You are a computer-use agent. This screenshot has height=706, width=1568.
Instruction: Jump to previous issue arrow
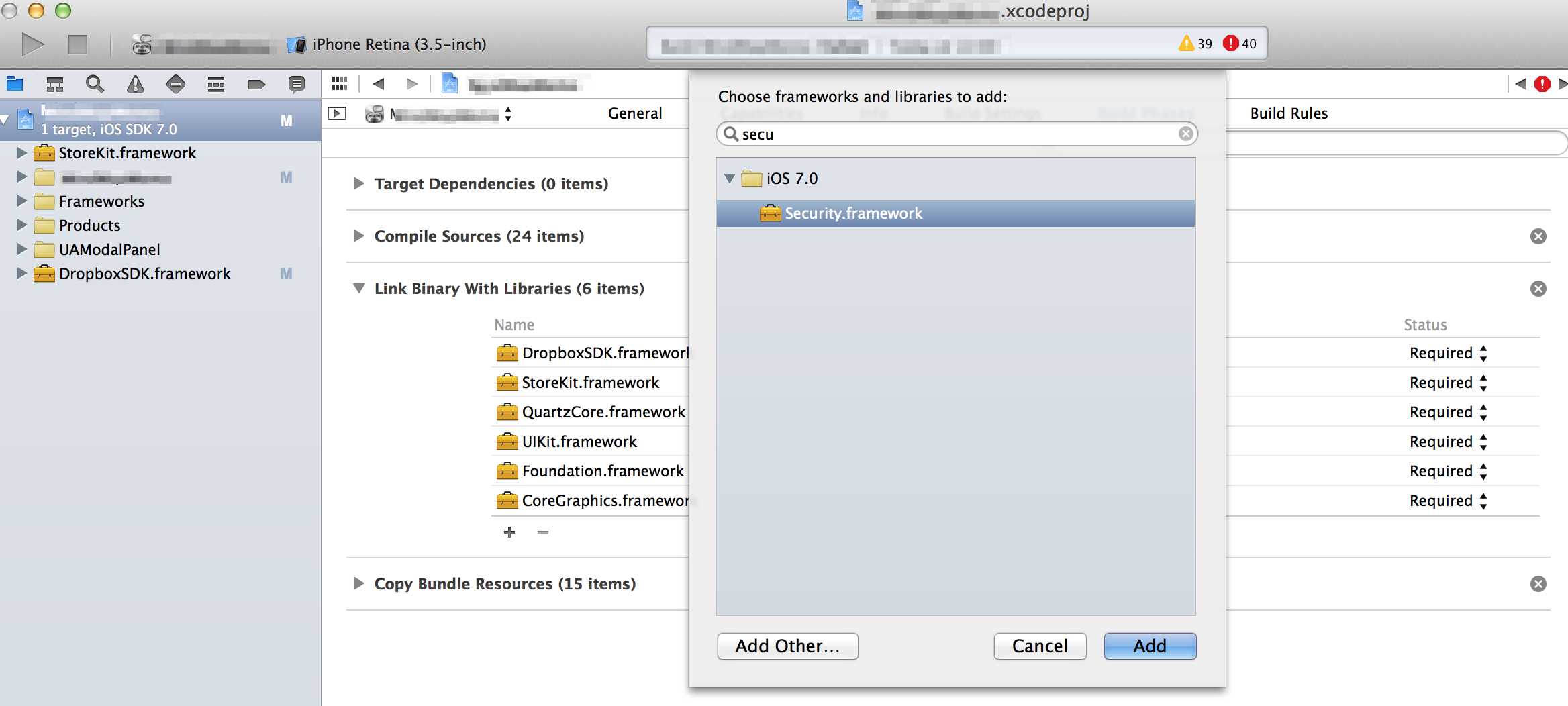pyautogui.click(x=1521, y=84)
